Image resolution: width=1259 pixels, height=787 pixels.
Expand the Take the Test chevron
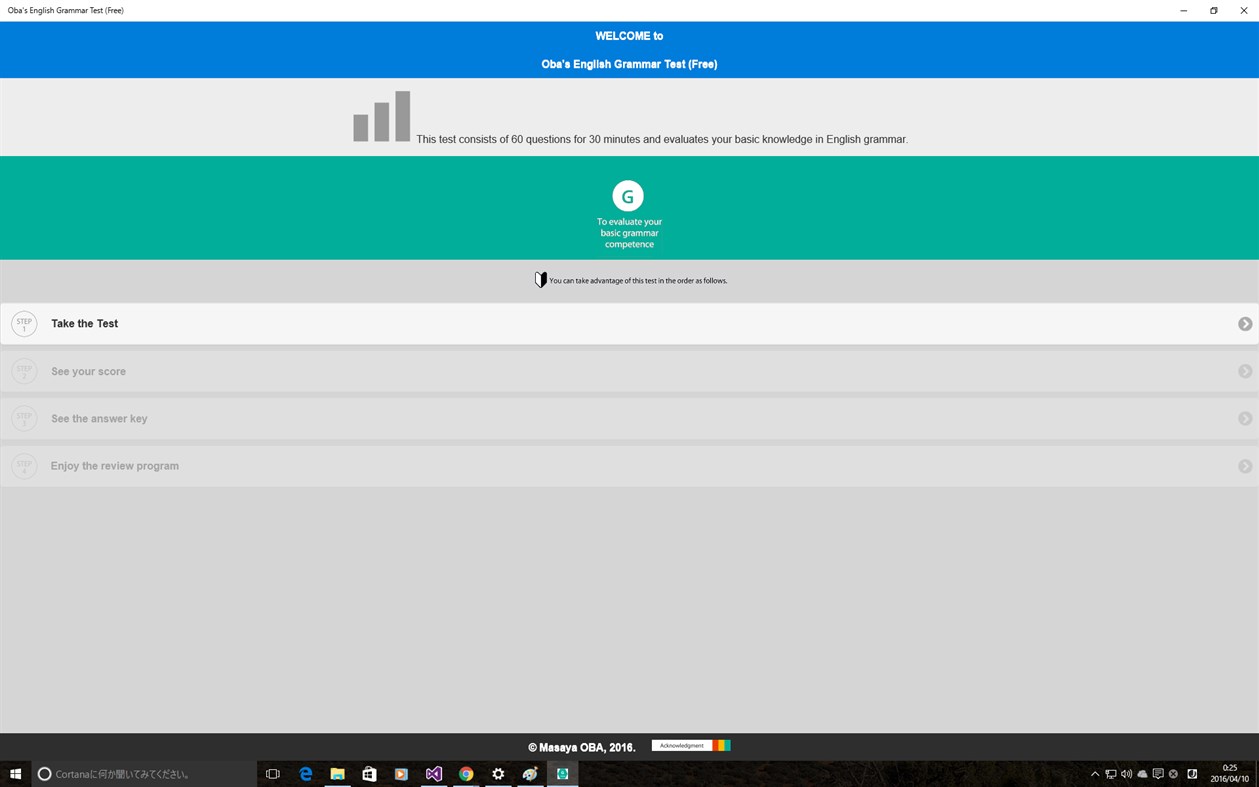click(x=1245, y=323)
